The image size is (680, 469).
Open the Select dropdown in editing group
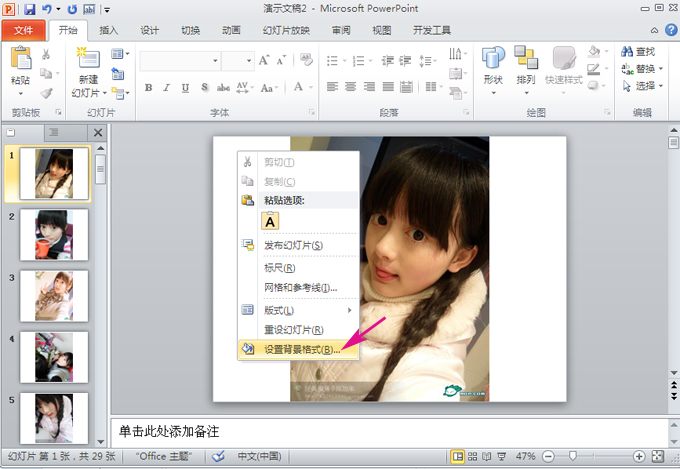(x=643, y=86)
